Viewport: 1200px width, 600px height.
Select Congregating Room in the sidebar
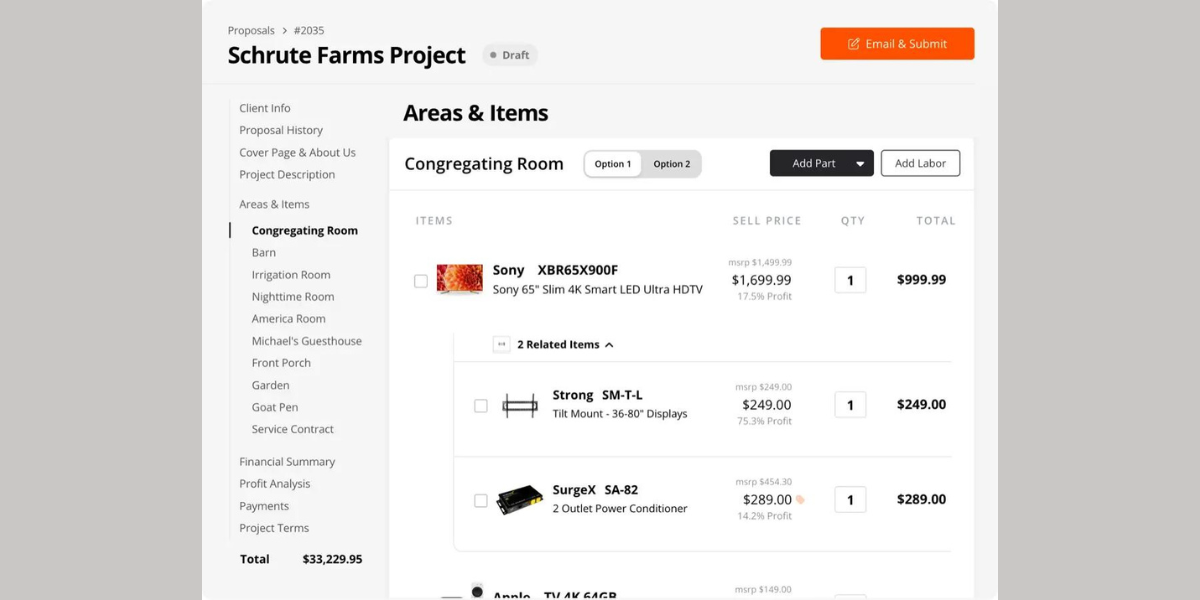[305, 230]
